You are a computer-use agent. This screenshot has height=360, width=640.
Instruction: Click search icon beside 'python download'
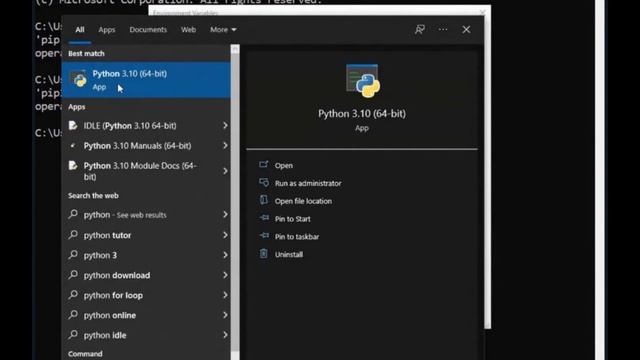[x=73, y=274]
